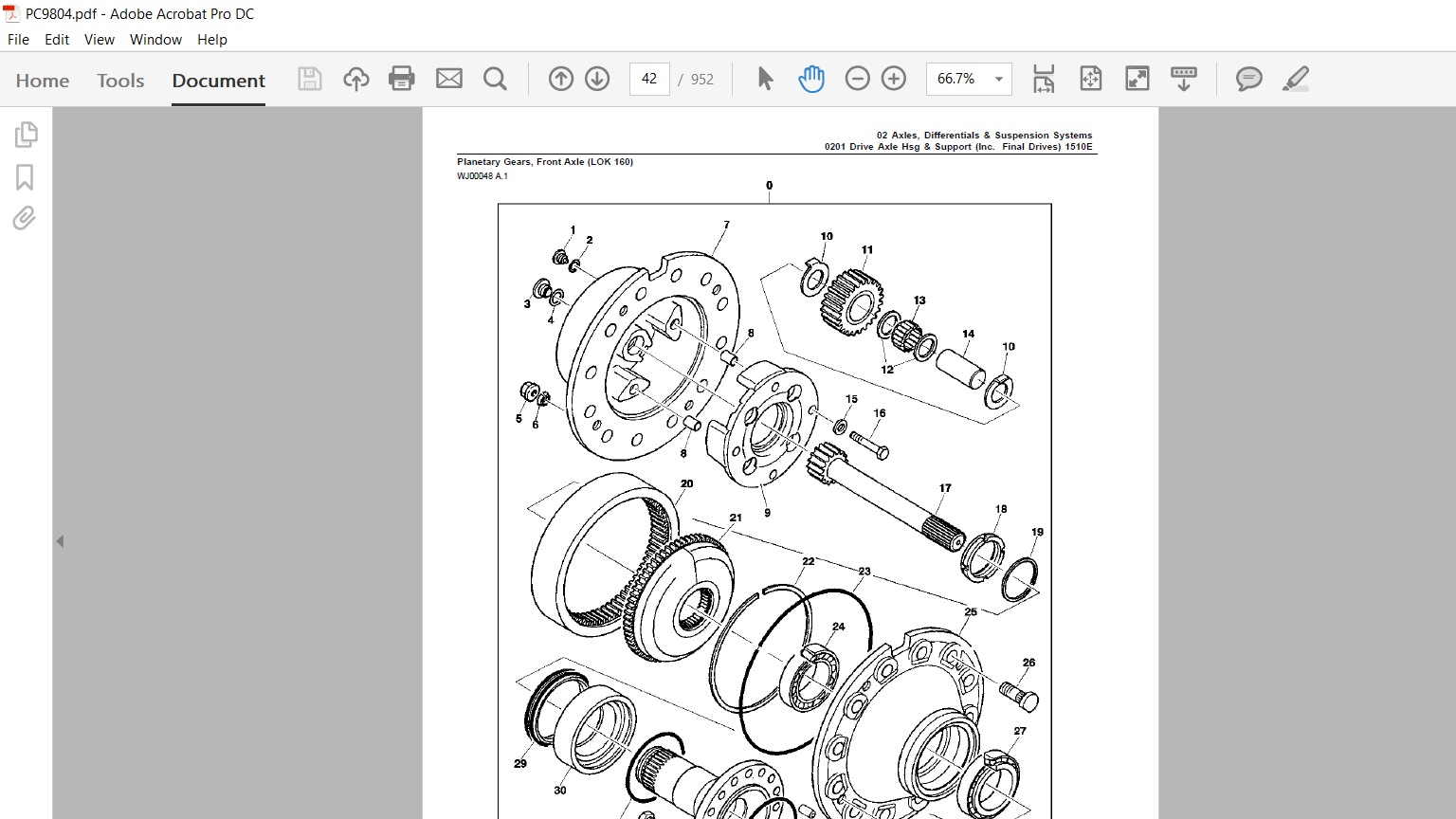Viewport: 1456px width, 819px height.
Task: Print the document via printer icon
Action: [x=402, y=79]
